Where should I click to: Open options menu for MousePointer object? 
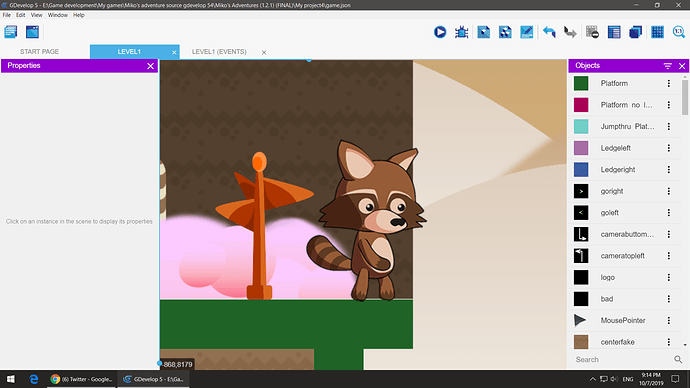tap(669, 320)
